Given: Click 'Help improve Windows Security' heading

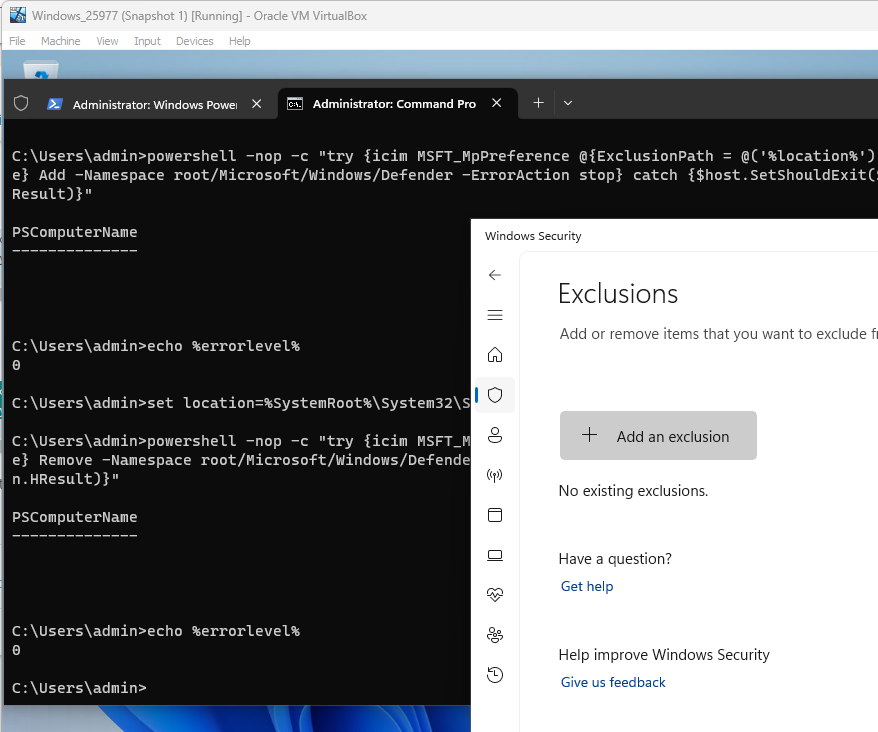Looking at the screenshot, I should point(664,655).
